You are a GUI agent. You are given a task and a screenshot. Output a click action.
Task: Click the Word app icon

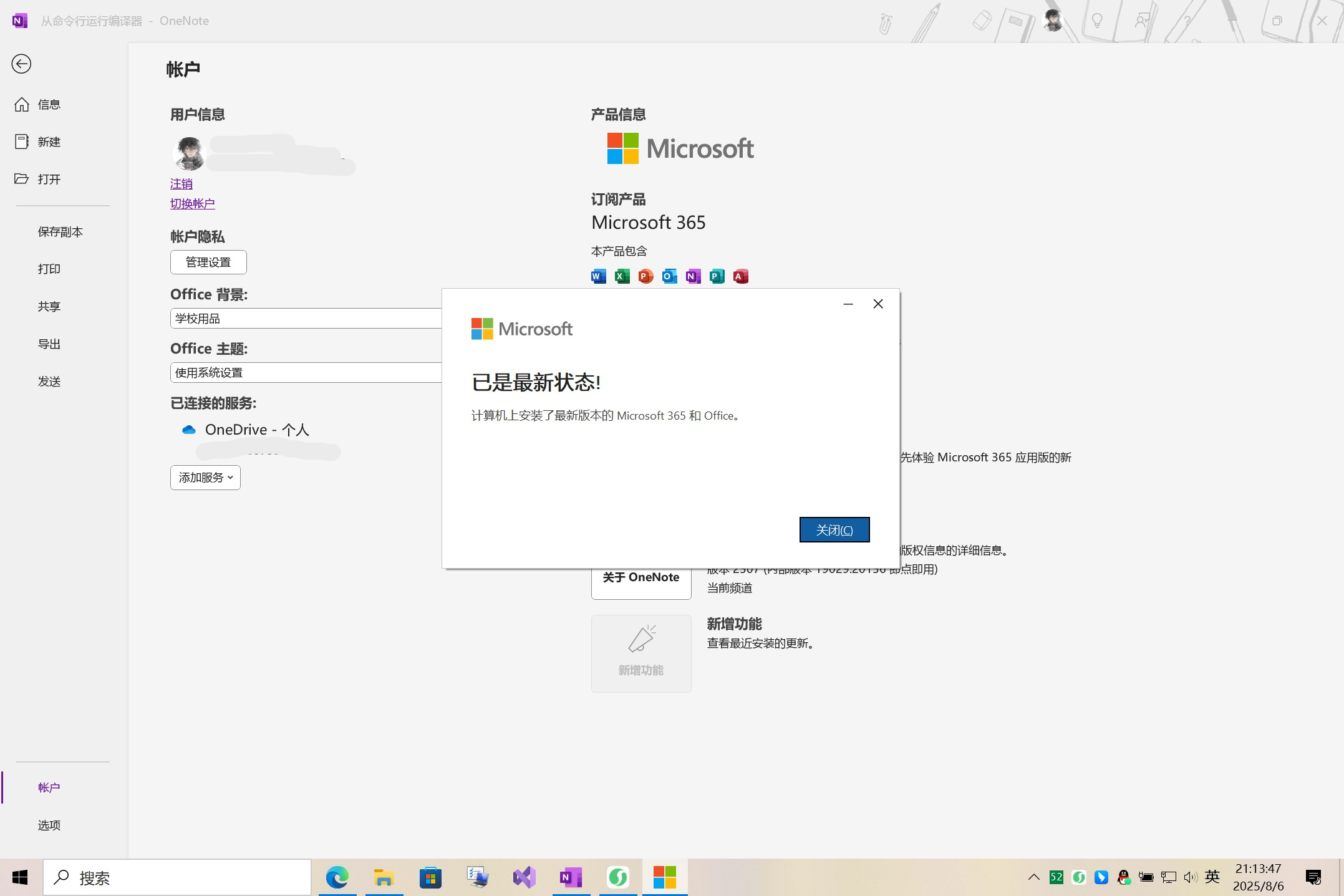pos(598,276)
